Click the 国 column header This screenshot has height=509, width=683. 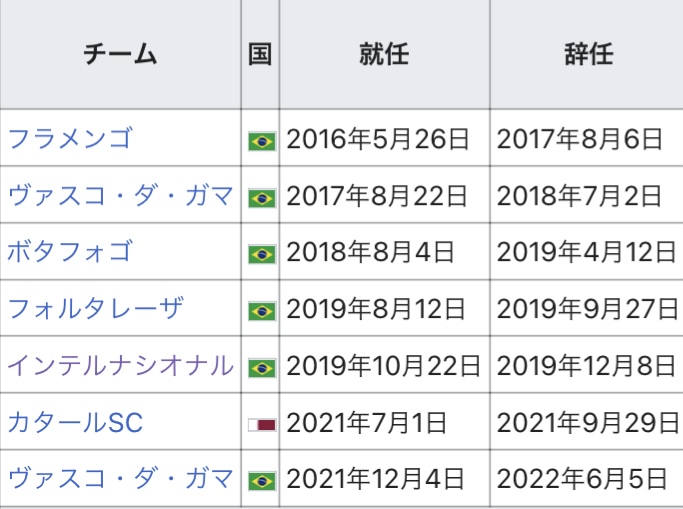tap(260, 55)
